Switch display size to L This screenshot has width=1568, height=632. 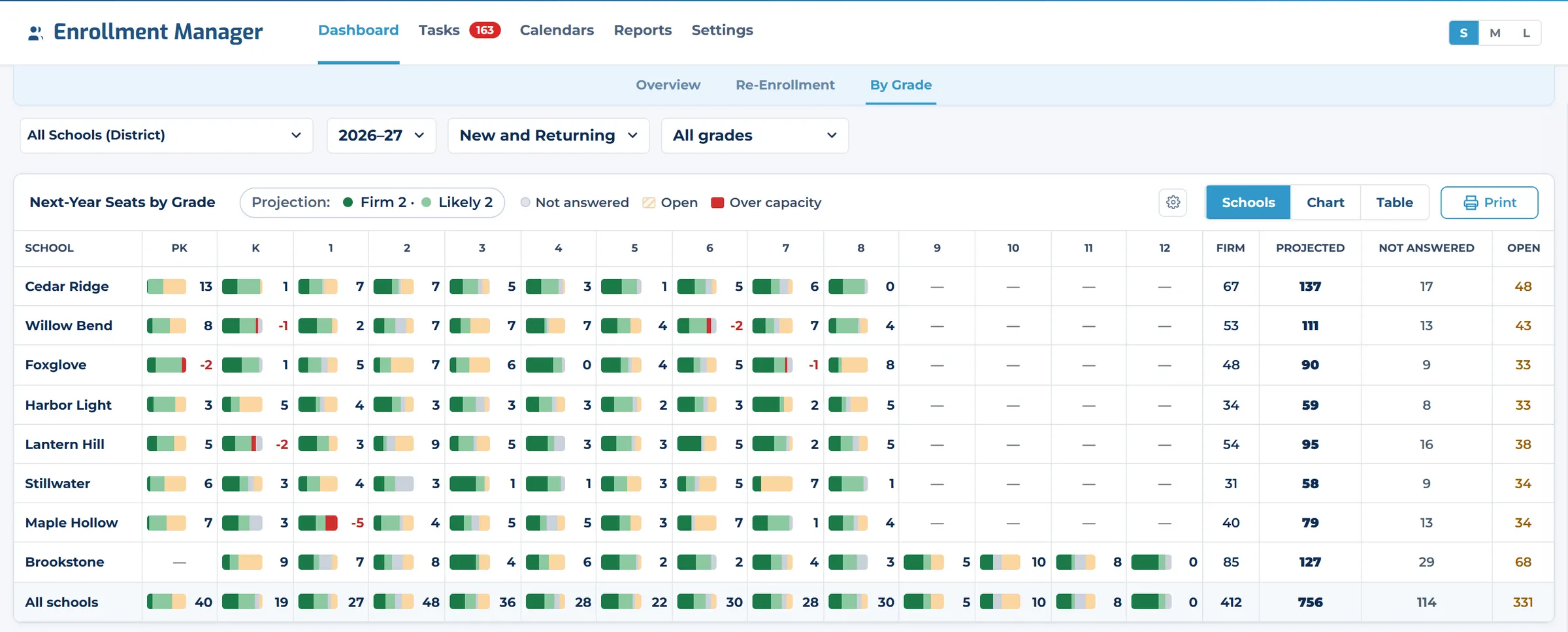click(x=1526, y=33)
